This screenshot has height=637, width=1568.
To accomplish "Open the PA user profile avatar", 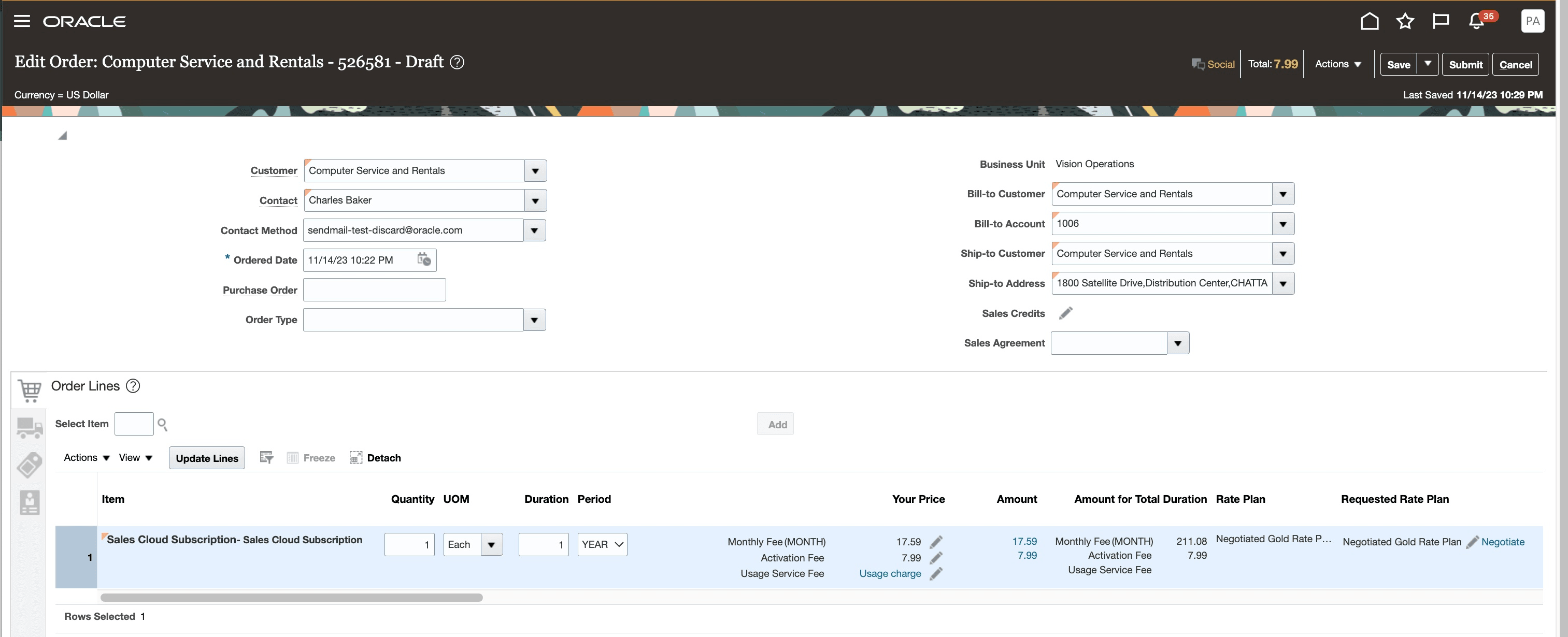I will [x=1532, y=21].
